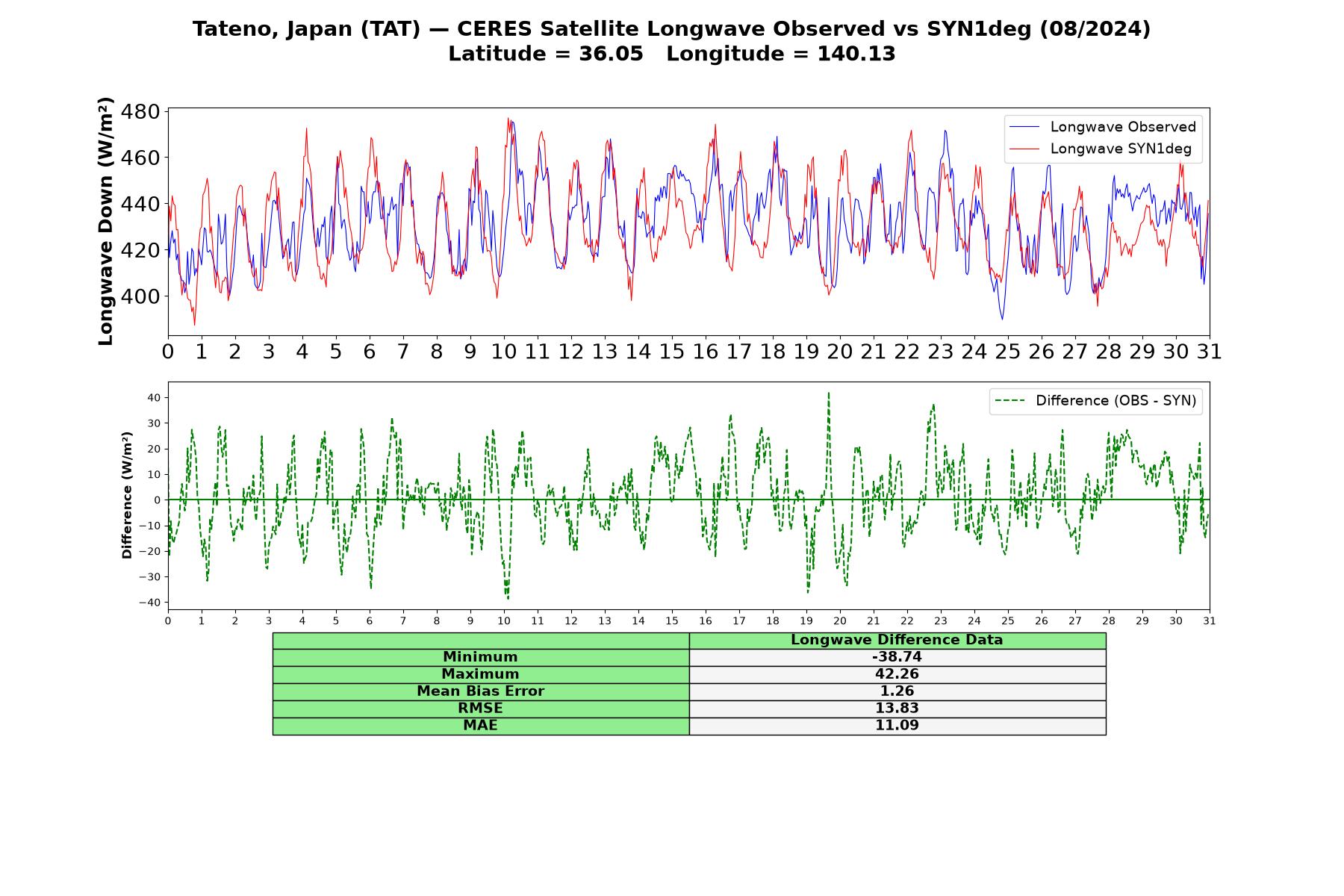The width and height of the screenshot is (1344, 896).
Task: Click the 480 tick label on top chart
Action: [x=142, y=112]
